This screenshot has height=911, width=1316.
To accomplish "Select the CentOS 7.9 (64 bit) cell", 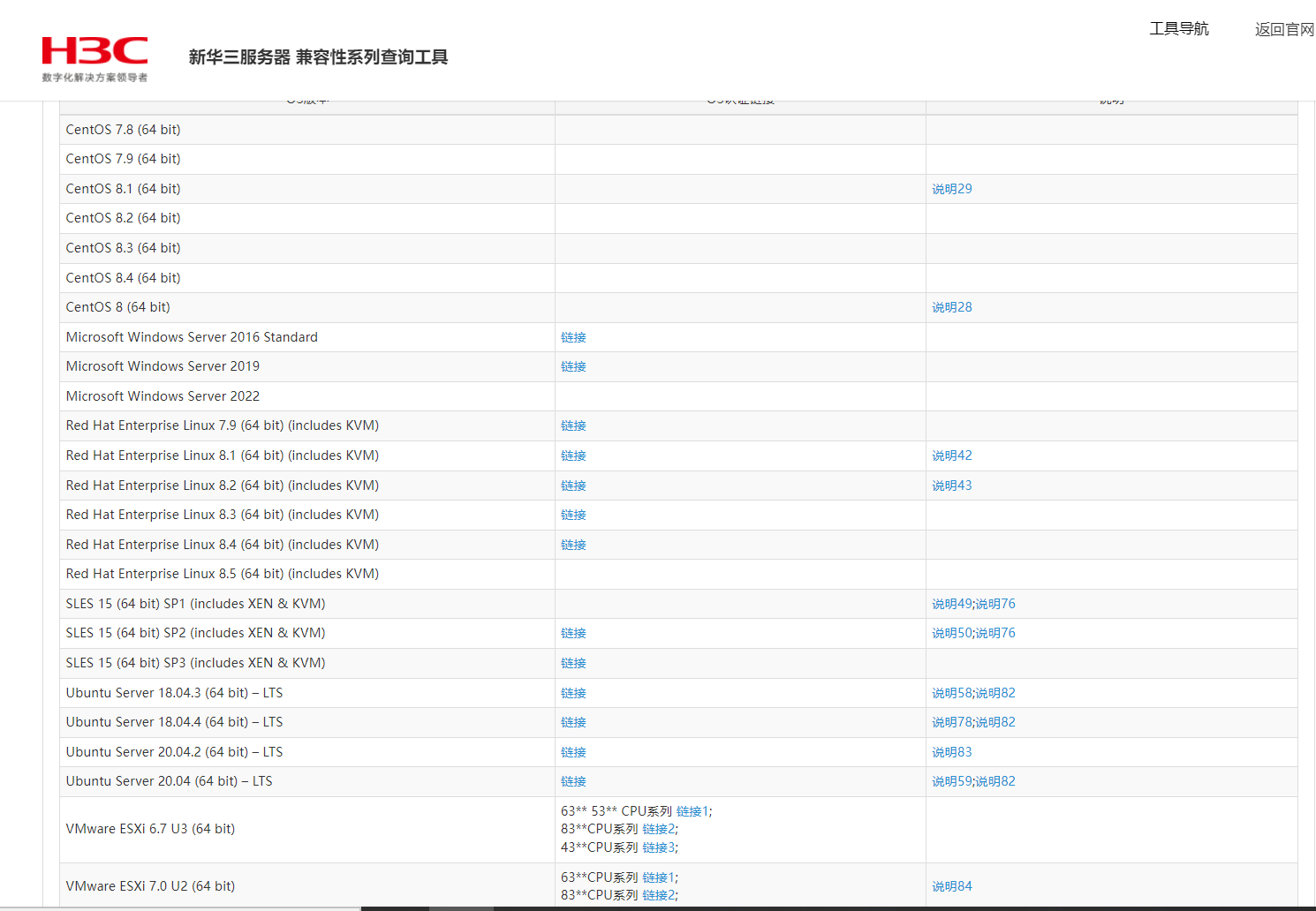I will (307, 159).
